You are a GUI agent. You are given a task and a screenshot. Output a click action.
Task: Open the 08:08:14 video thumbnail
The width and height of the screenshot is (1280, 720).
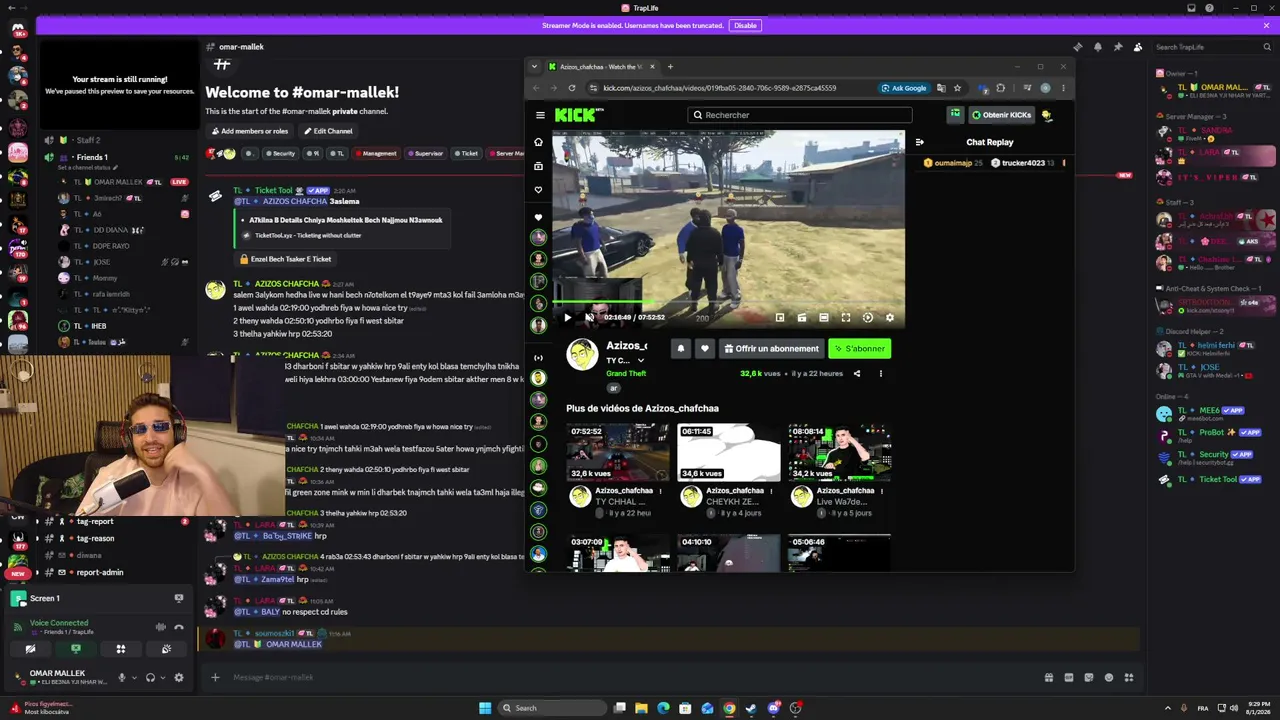click(839, 452)
